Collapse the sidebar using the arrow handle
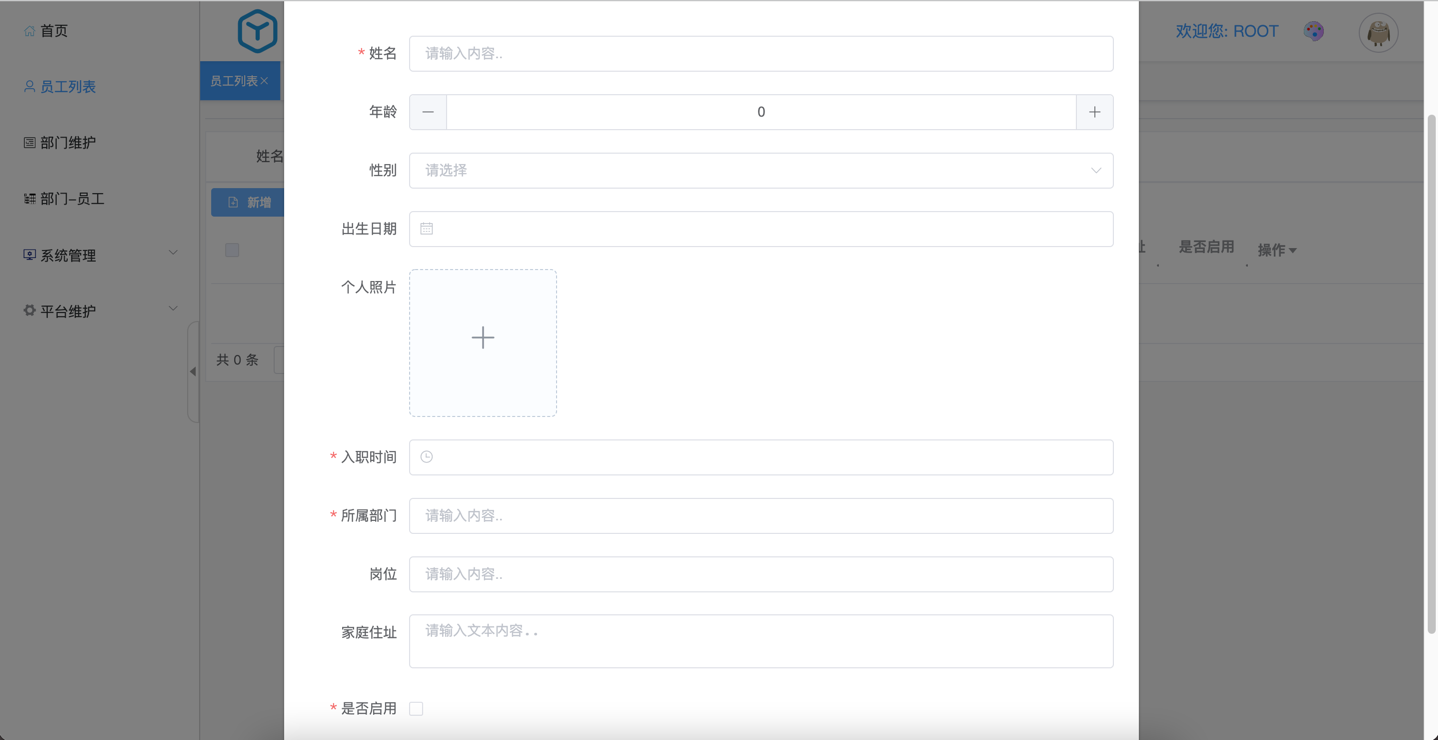 193,371
